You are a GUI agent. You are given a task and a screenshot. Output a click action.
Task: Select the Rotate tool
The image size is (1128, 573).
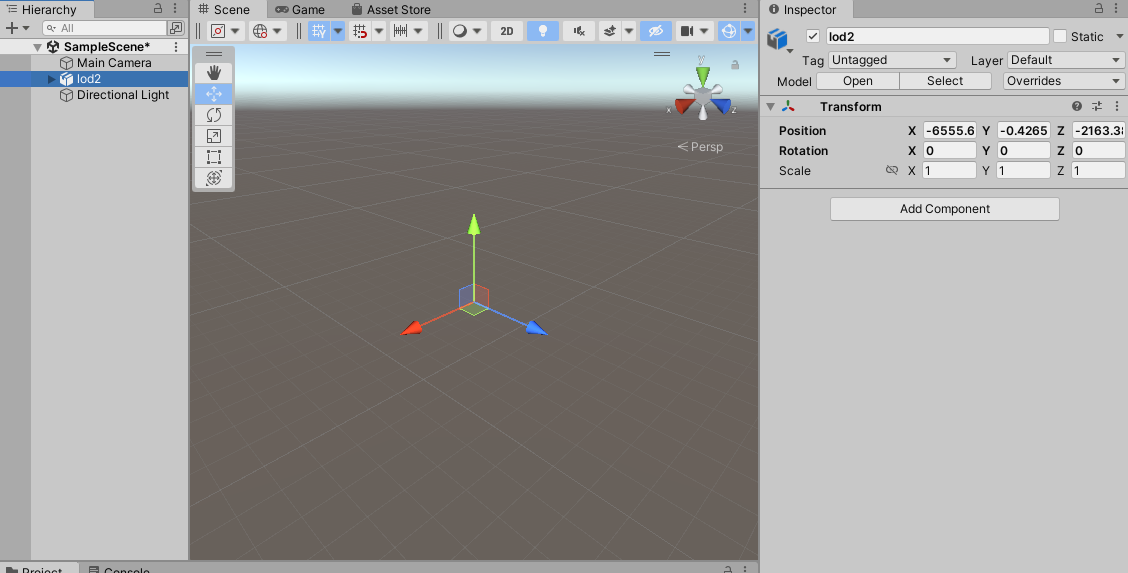[x=214, y=115]
